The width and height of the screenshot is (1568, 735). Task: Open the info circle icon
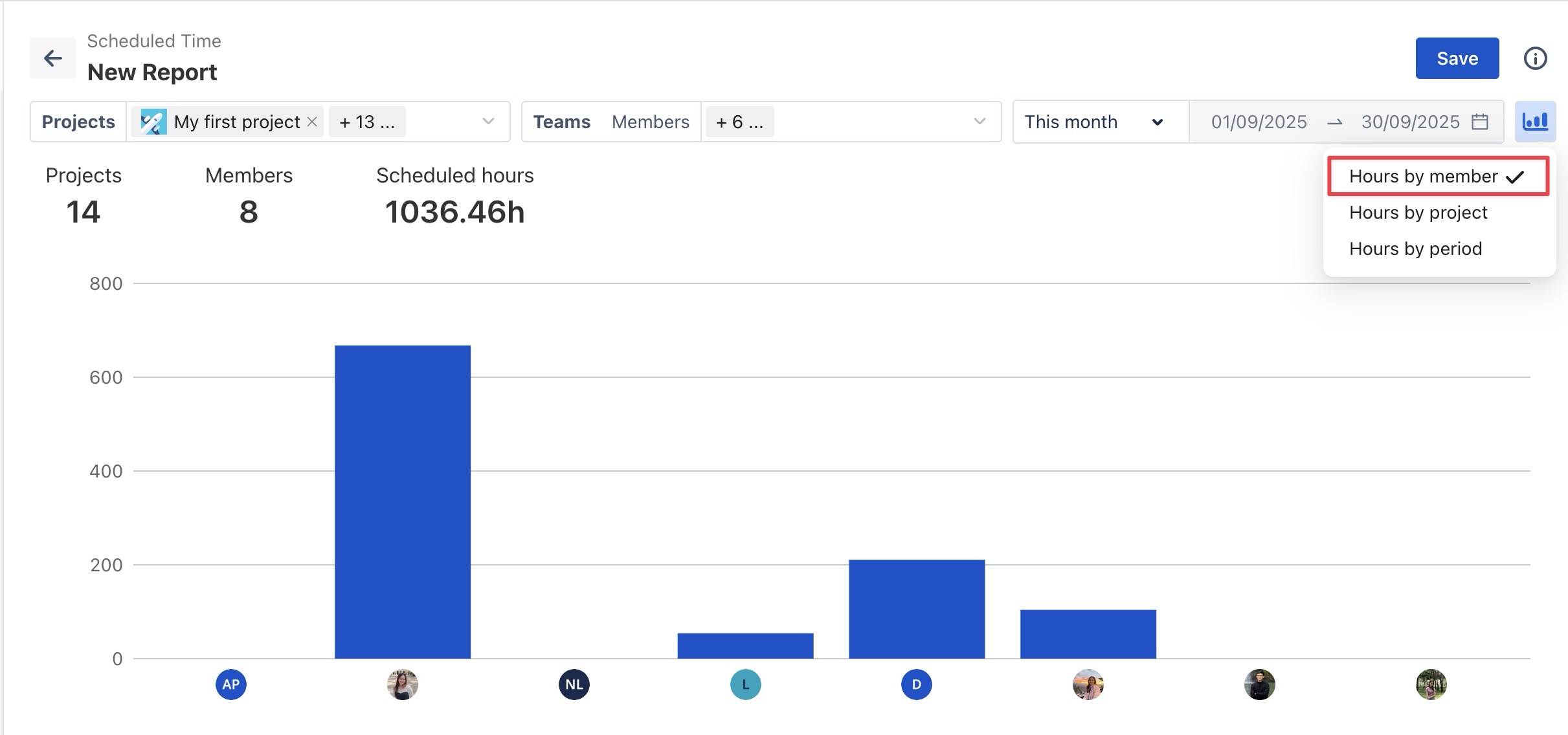pos(1535,58)
